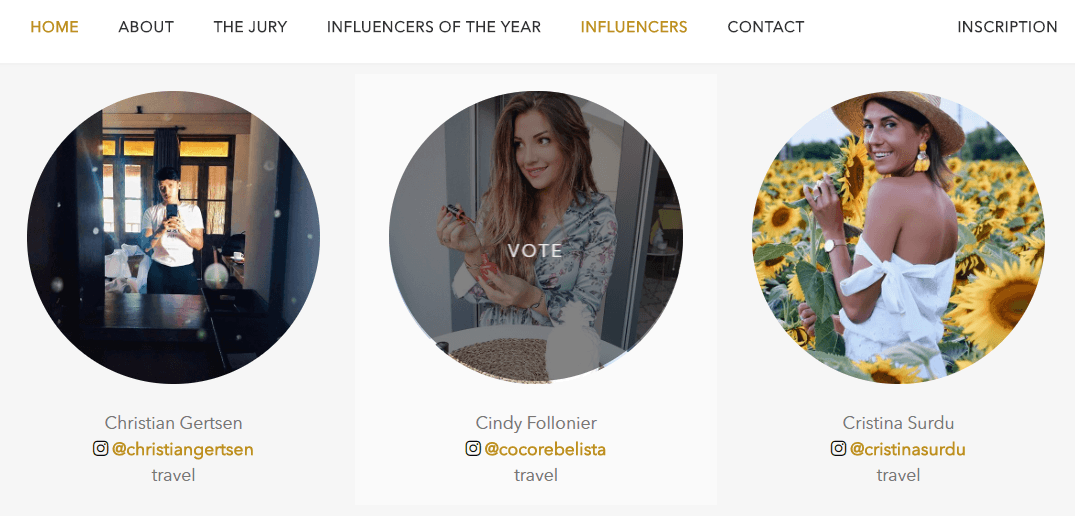Click travel category under Cristina Surdu

pyautogui.click(x=898, y=475)
